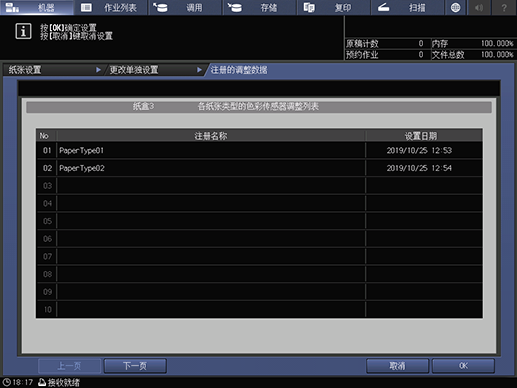Click the 原稿计数 counter value
The width and height of the screenshot is (517, 388).
421,43
